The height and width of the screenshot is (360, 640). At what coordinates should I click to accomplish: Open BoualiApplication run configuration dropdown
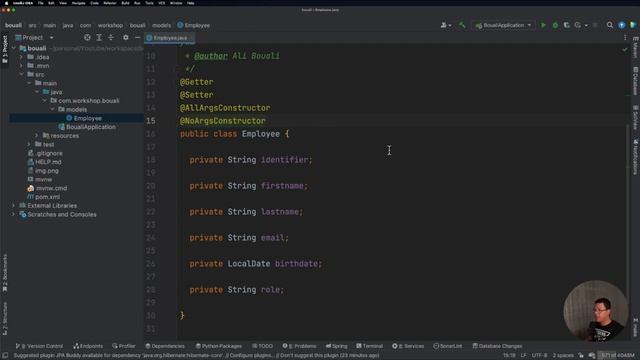click(503, 25)
